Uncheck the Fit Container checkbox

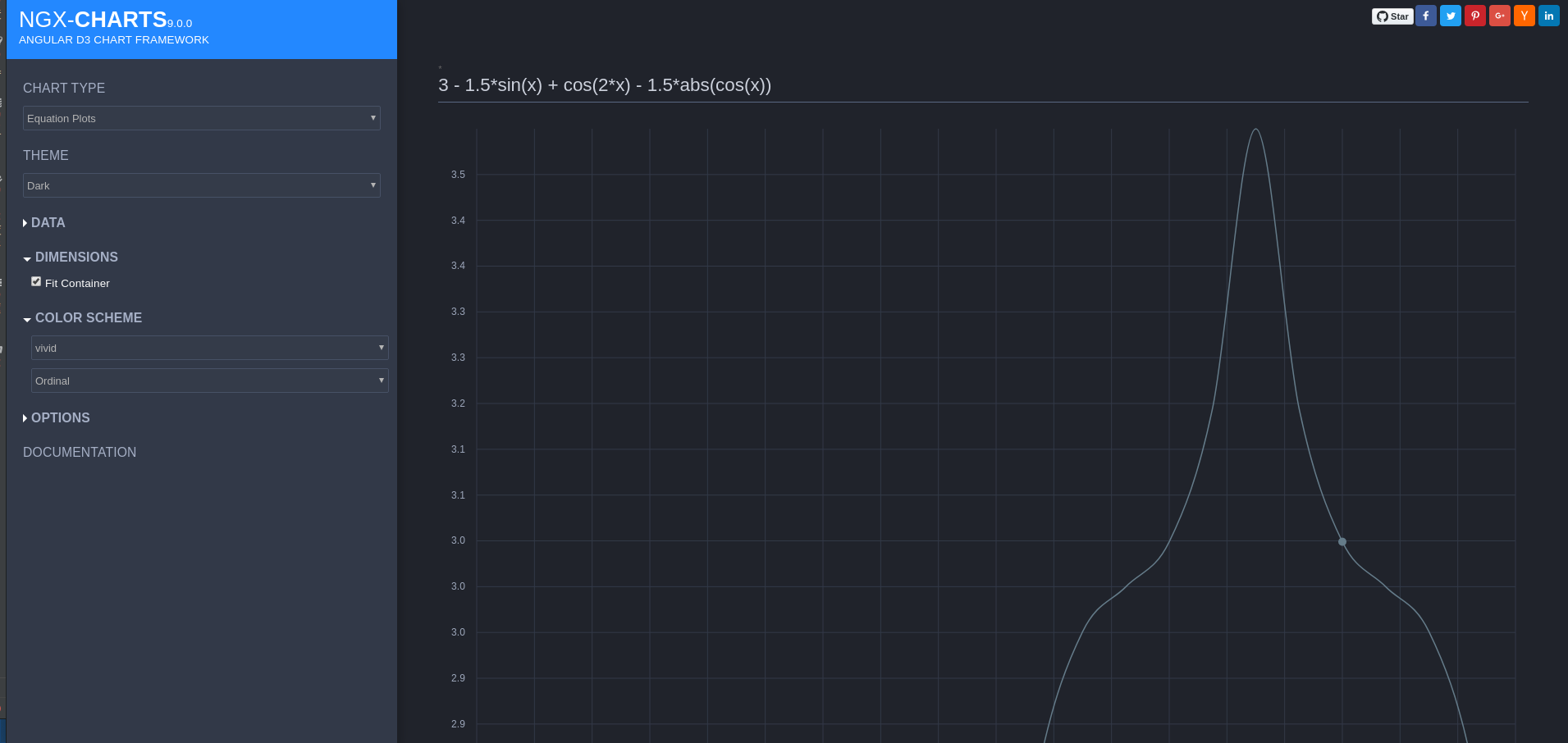pyautogui.click(x=36, y=280)
